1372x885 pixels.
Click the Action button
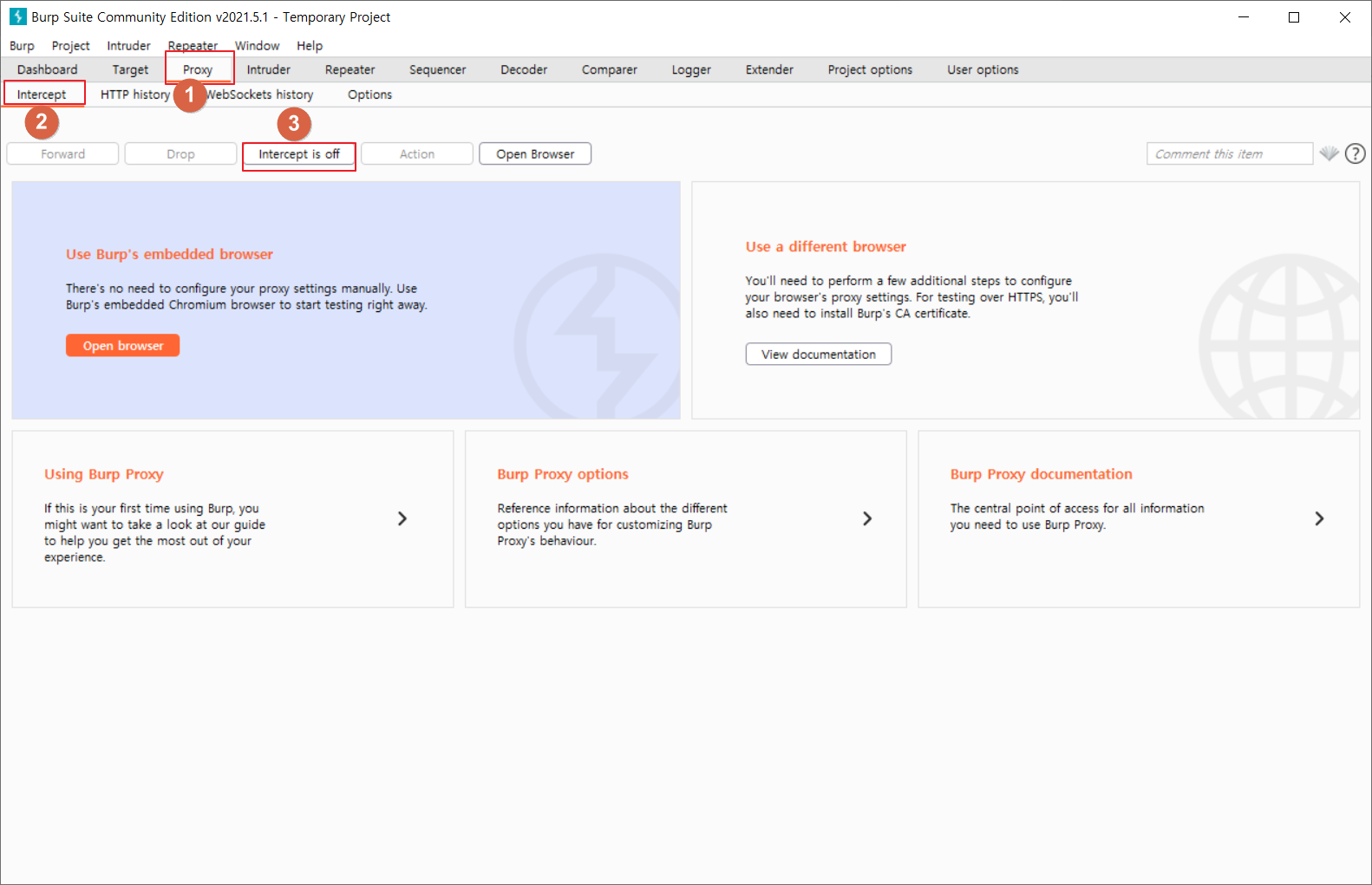click(417, 154)
